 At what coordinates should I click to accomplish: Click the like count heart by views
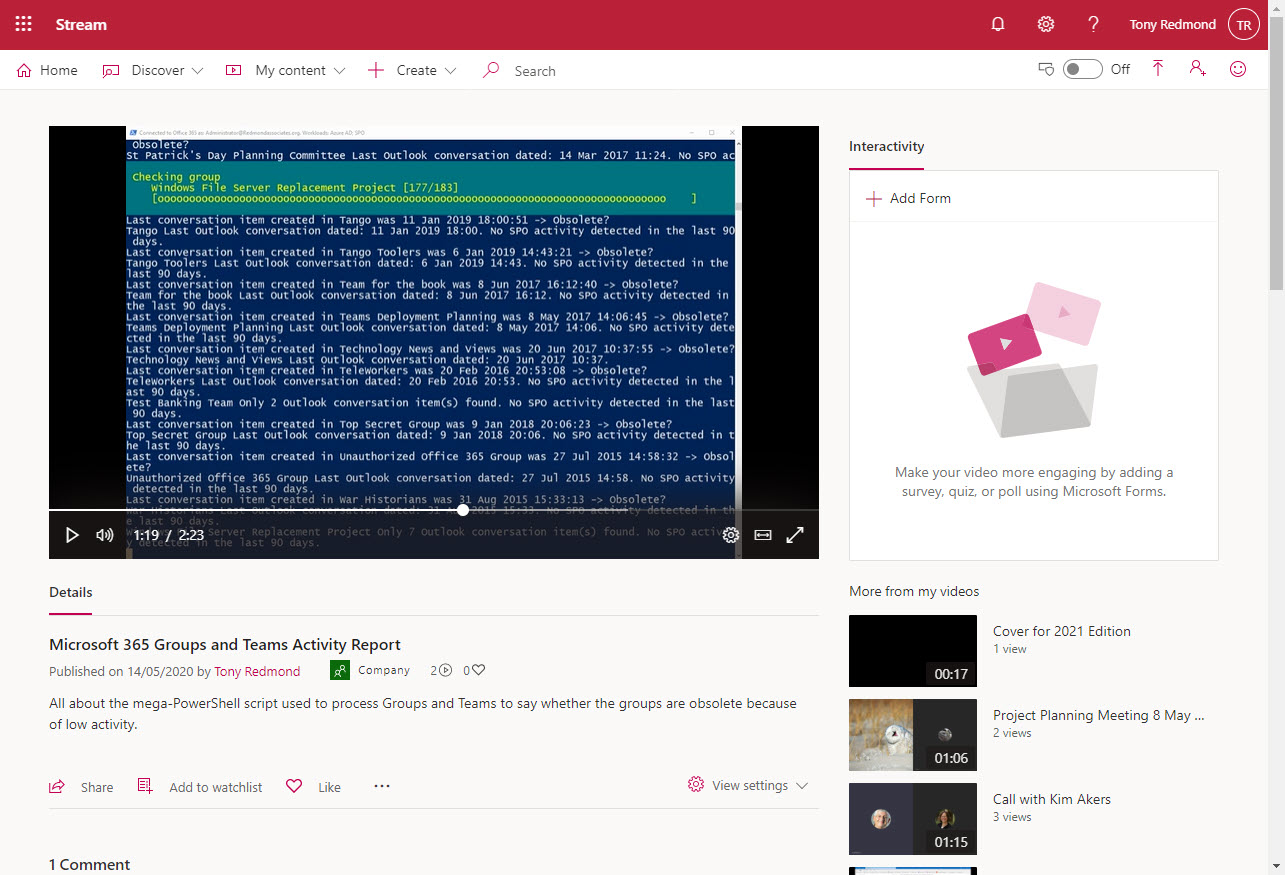[479, 670]
